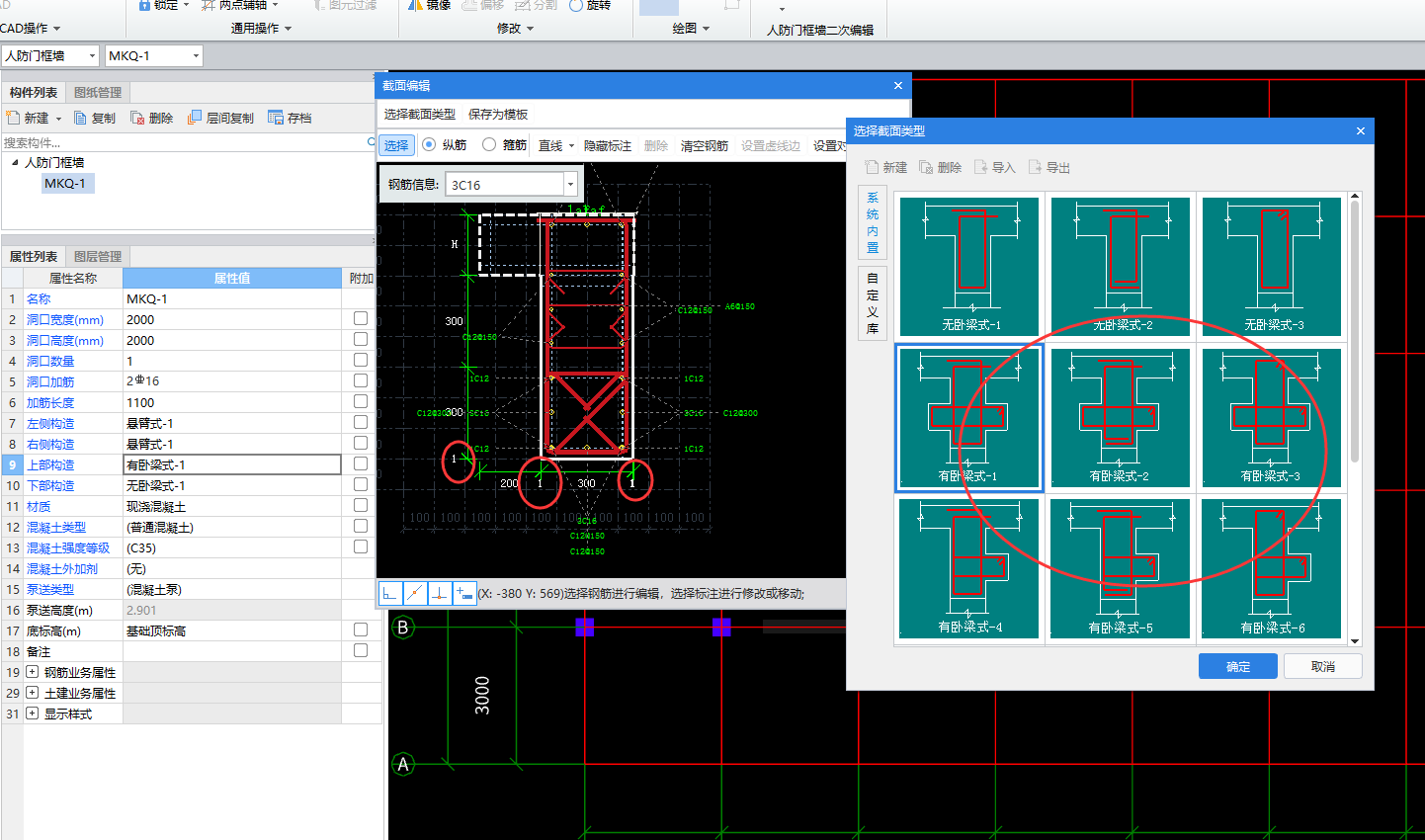Click the 选择 tool button in 截面编辑
The height and width of the screenshot is (840, 1425).
coord(396,145)
